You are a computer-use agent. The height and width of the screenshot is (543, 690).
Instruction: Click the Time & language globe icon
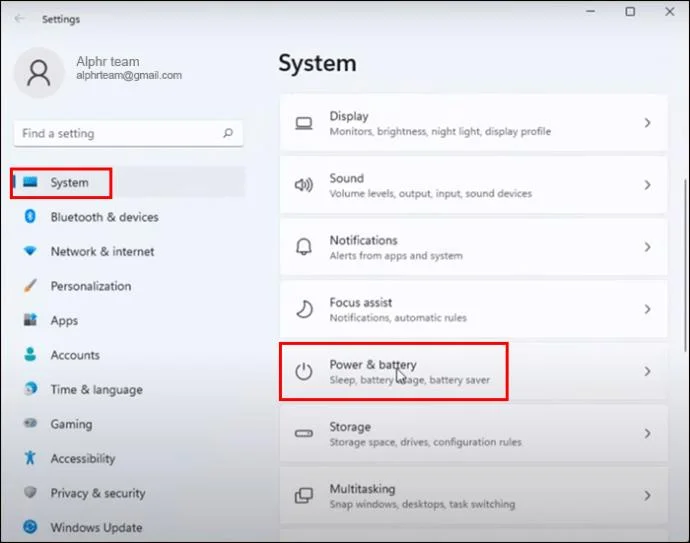click(x=30, y=389)
